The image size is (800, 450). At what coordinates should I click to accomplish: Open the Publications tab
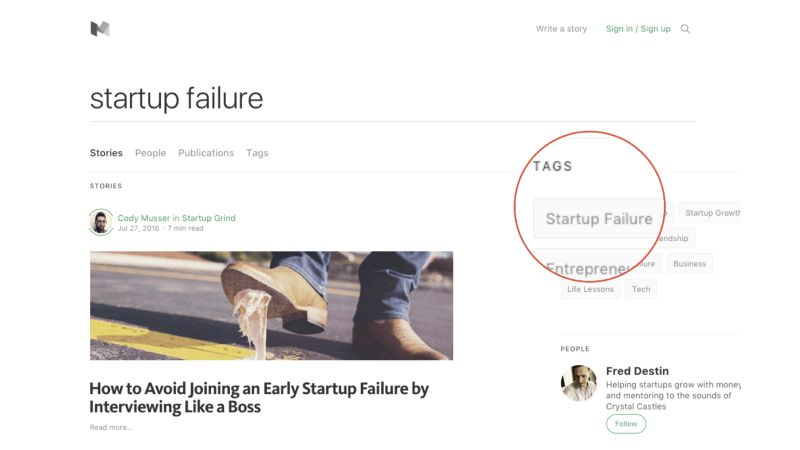click(x=206, y=153)
